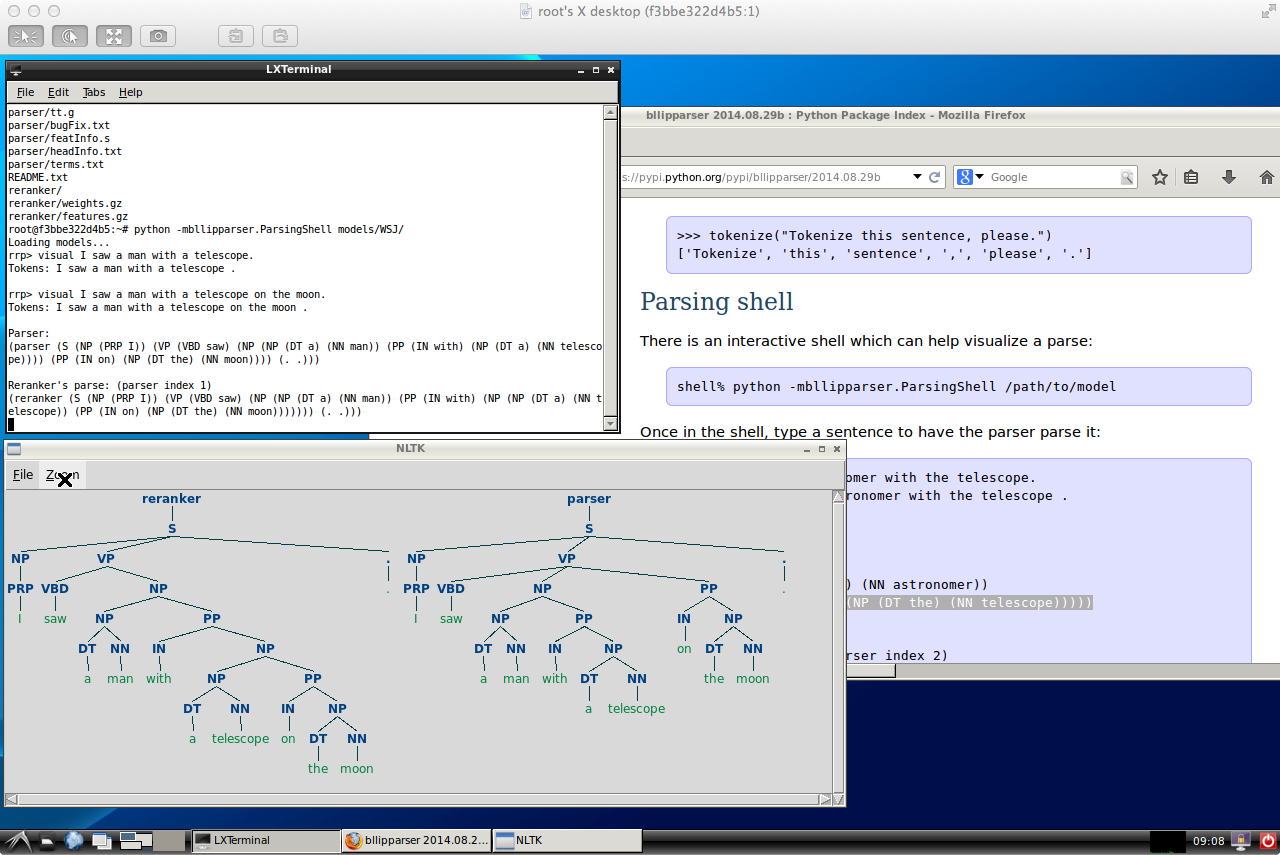Click NLTK horizontal scrollbar track
1280x855 pixels.
419,799
